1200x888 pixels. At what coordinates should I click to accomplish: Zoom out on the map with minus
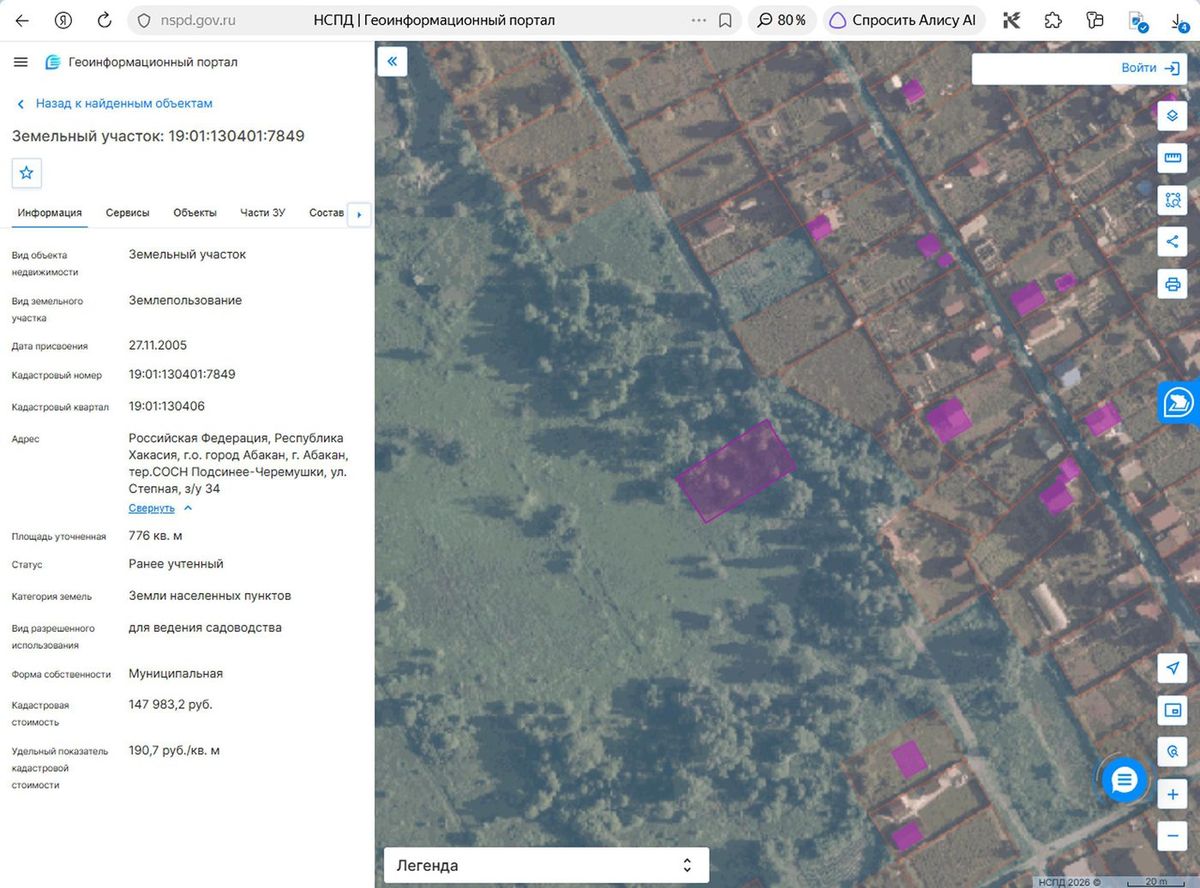point(1173,835)
